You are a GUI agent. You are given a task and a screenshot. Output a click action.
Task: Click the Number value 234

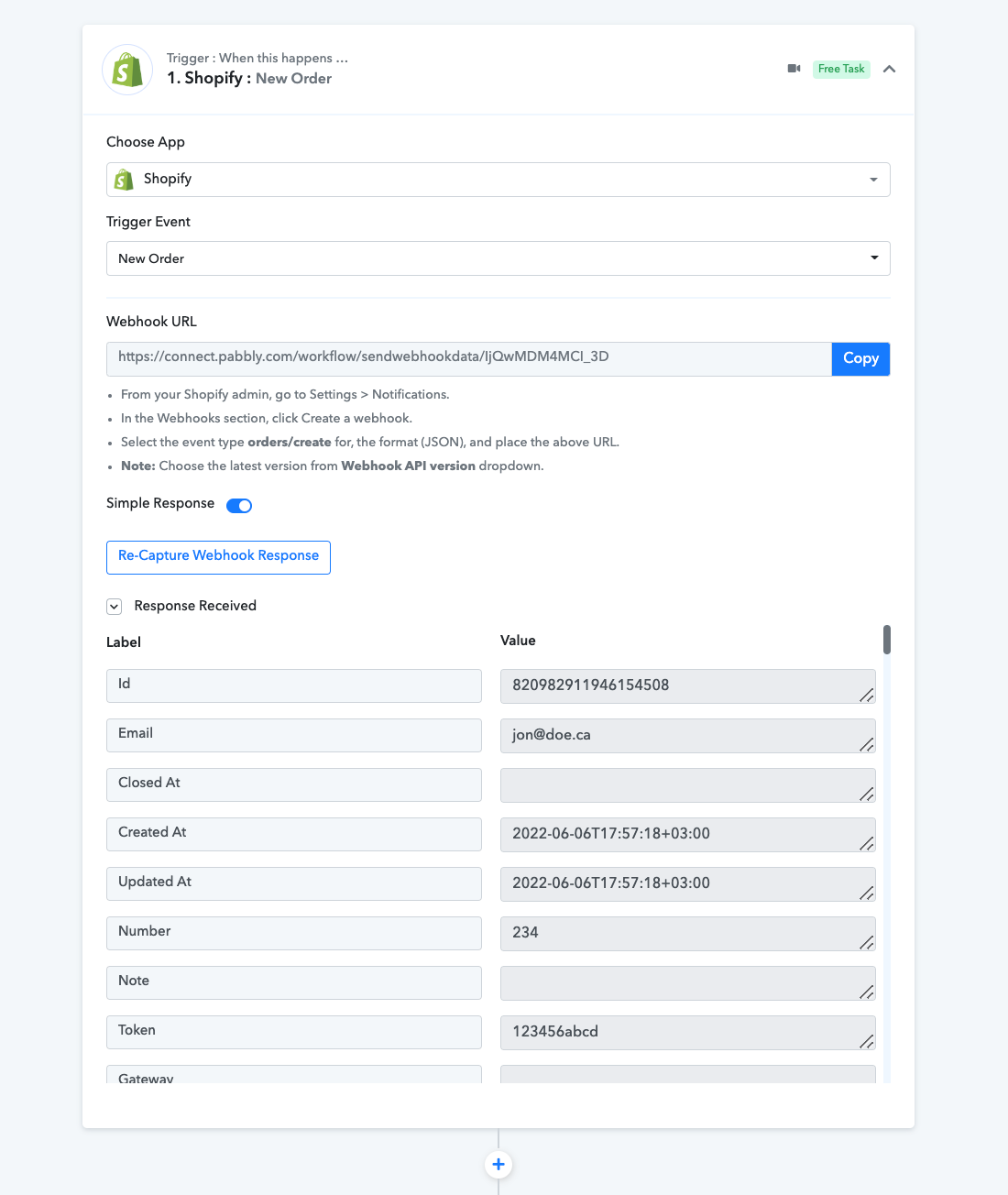click(x=688, y=934)
